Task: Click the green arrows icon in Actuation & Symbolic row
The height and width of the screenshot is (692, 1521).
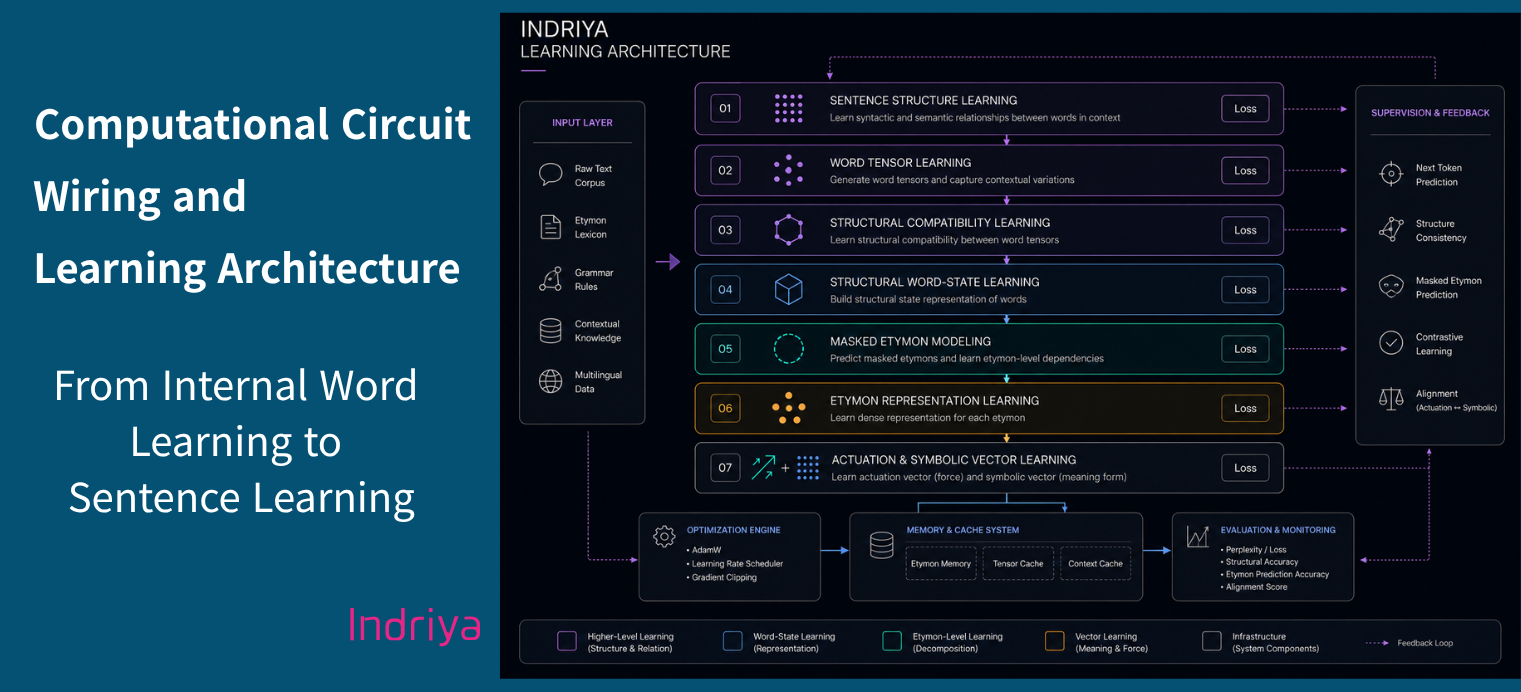Action: (764, 467)
